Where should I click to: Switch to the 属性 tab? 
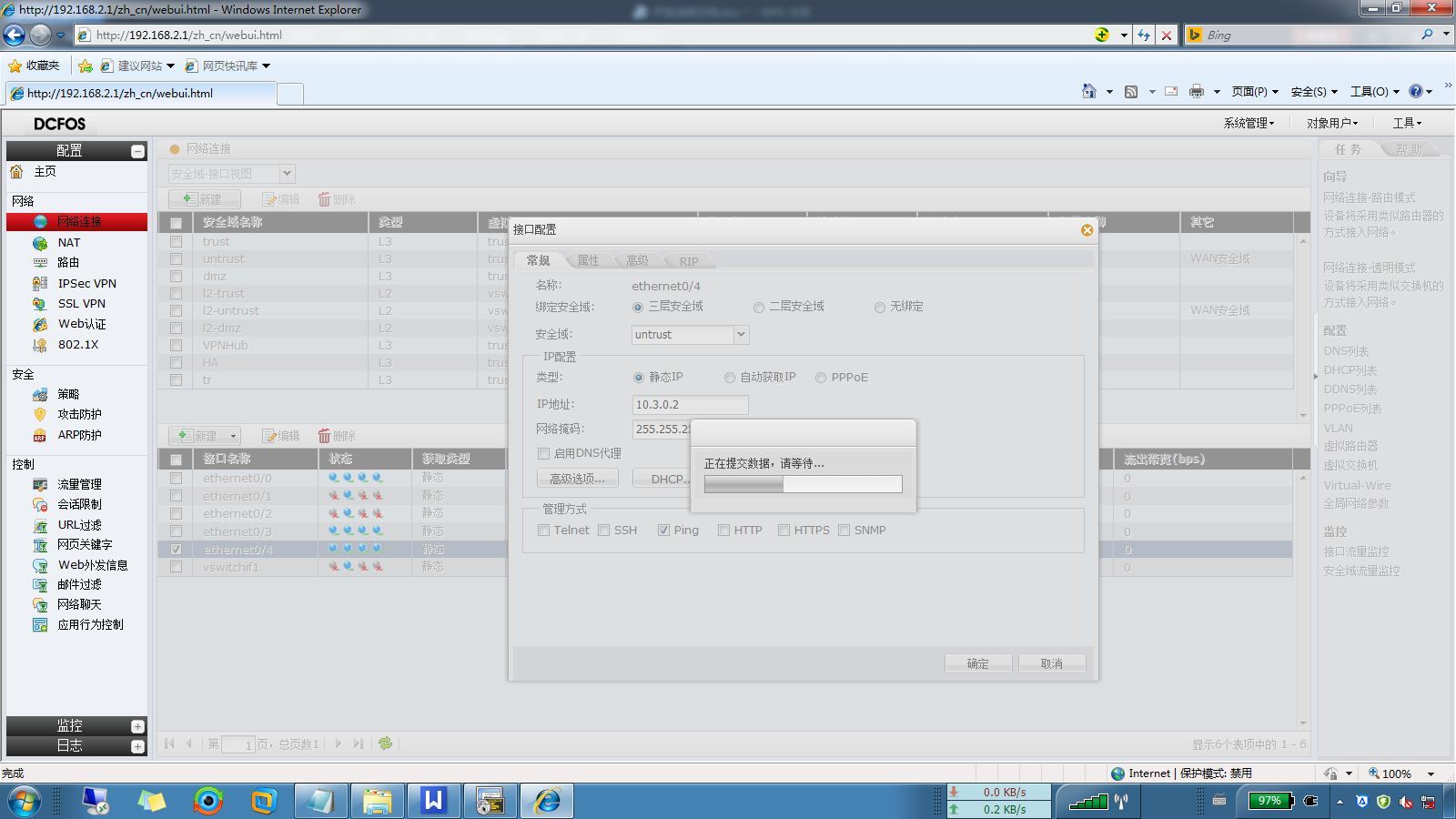click(589, 260)
